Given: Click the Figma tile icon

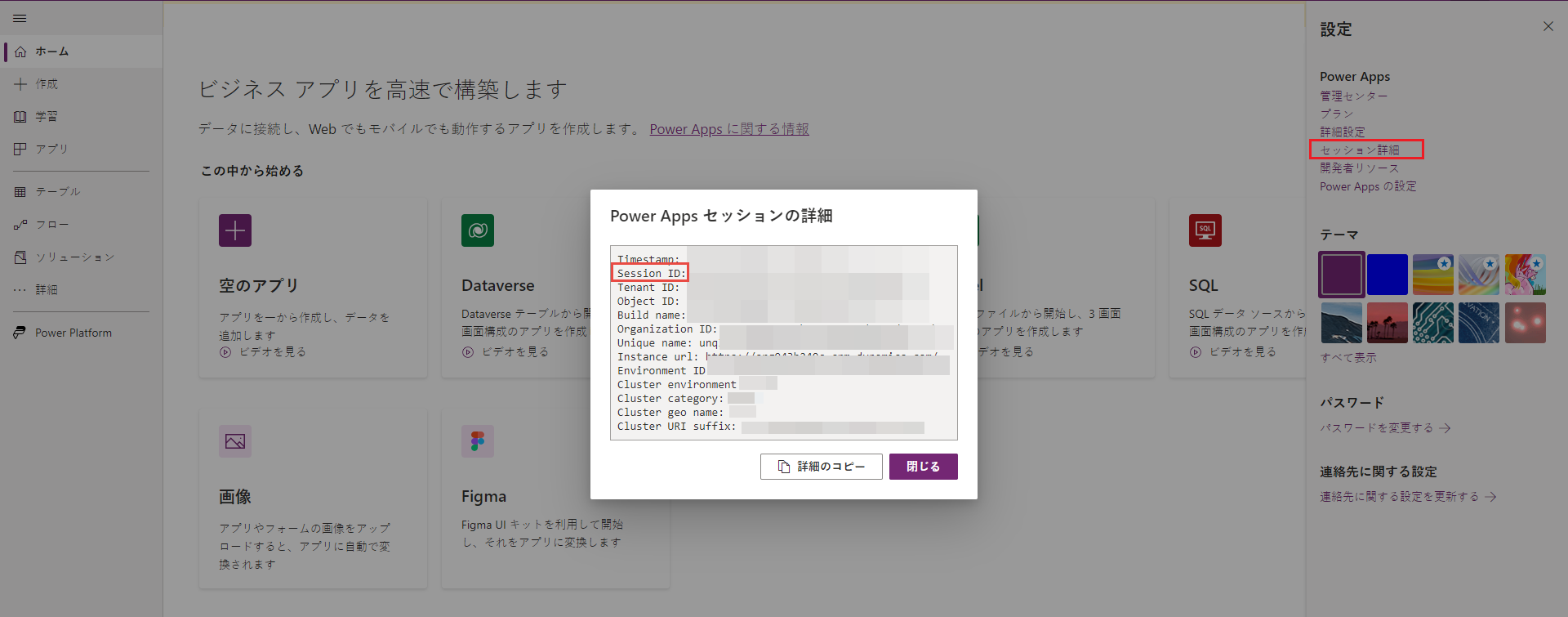Looking at the screenshot, I should (478, 441).
